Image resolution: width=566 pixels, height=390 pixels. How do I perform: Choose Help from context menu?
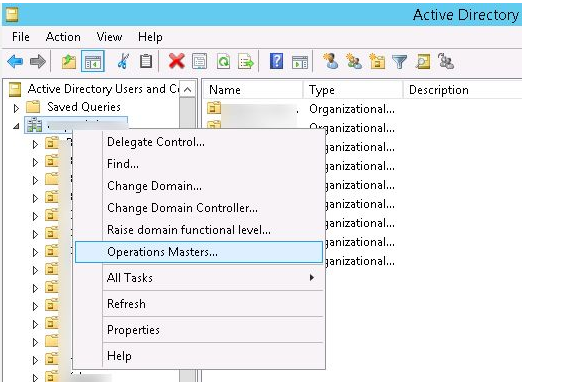click(199, 356)
